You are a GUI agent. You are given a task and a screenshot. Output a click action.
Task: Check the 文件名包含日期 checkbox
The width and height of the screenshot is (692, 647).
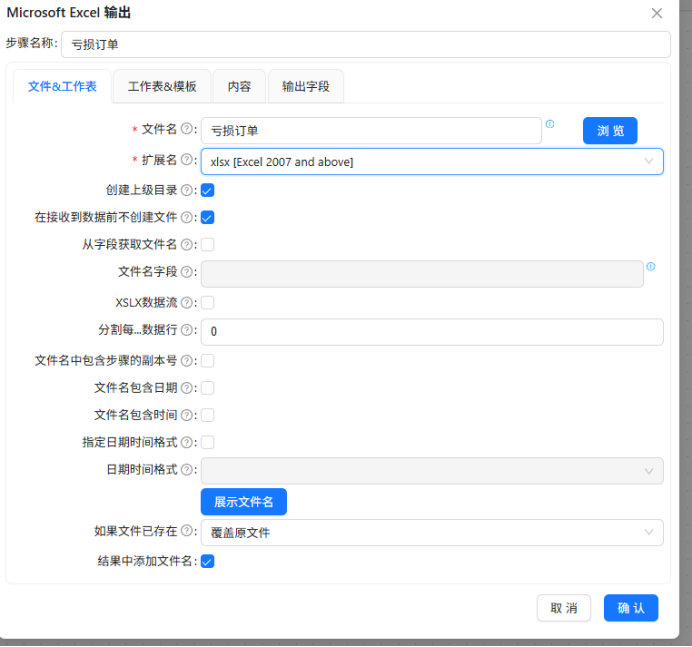point(207,388)
